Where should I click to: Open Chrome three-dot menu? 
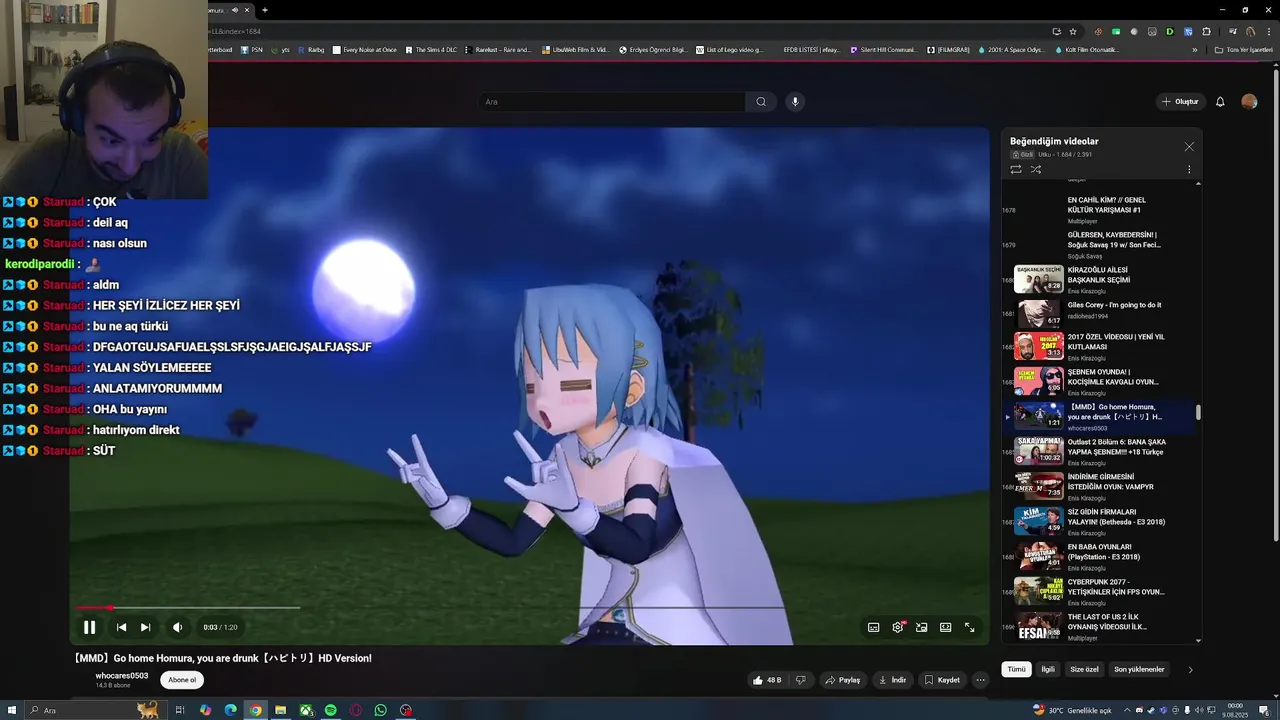[x=1267, y=31]
